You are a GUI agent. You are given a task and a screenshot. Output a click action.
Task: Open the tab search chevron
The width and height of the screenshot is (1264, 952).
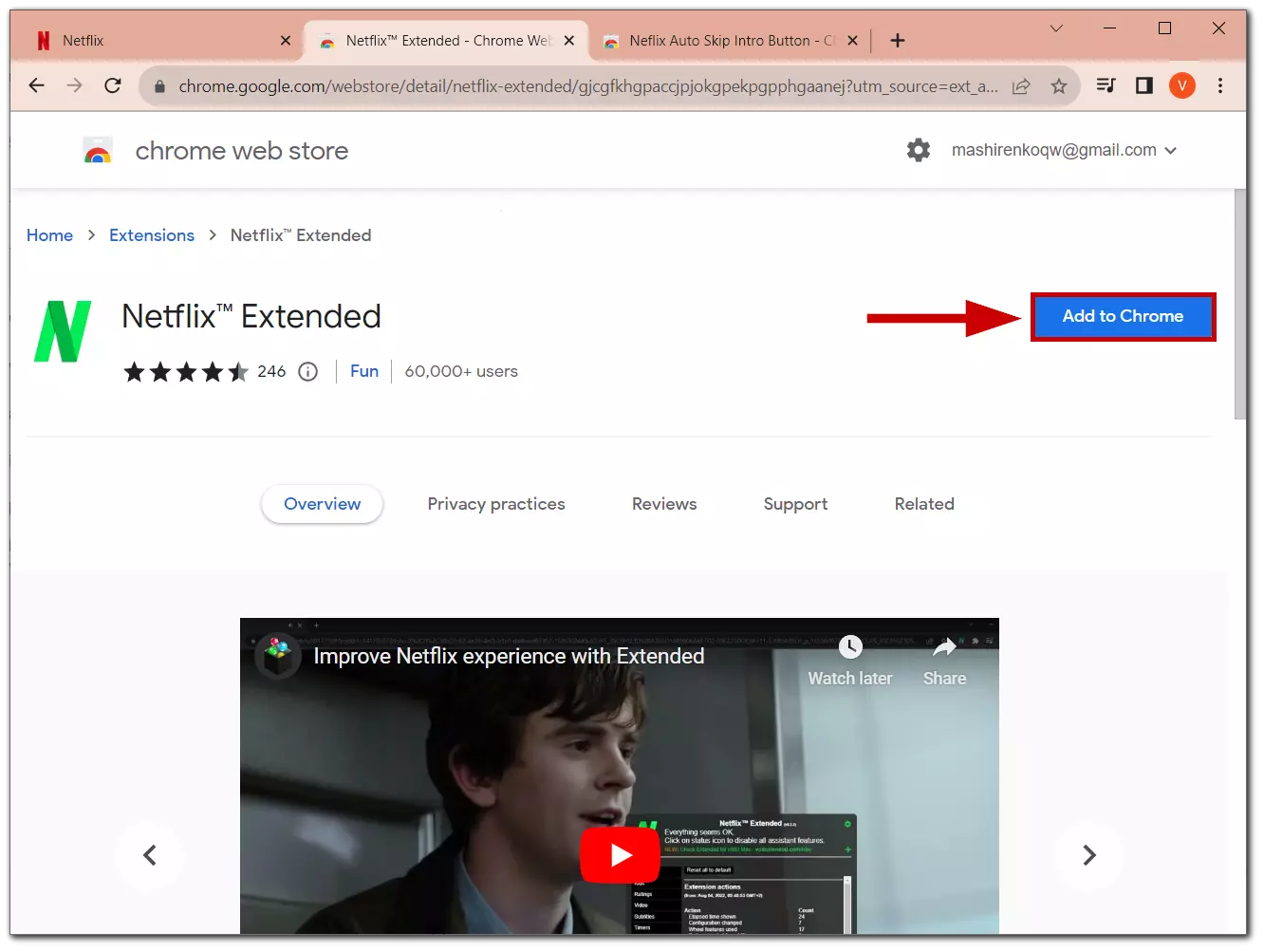(x=1056, y=28)
